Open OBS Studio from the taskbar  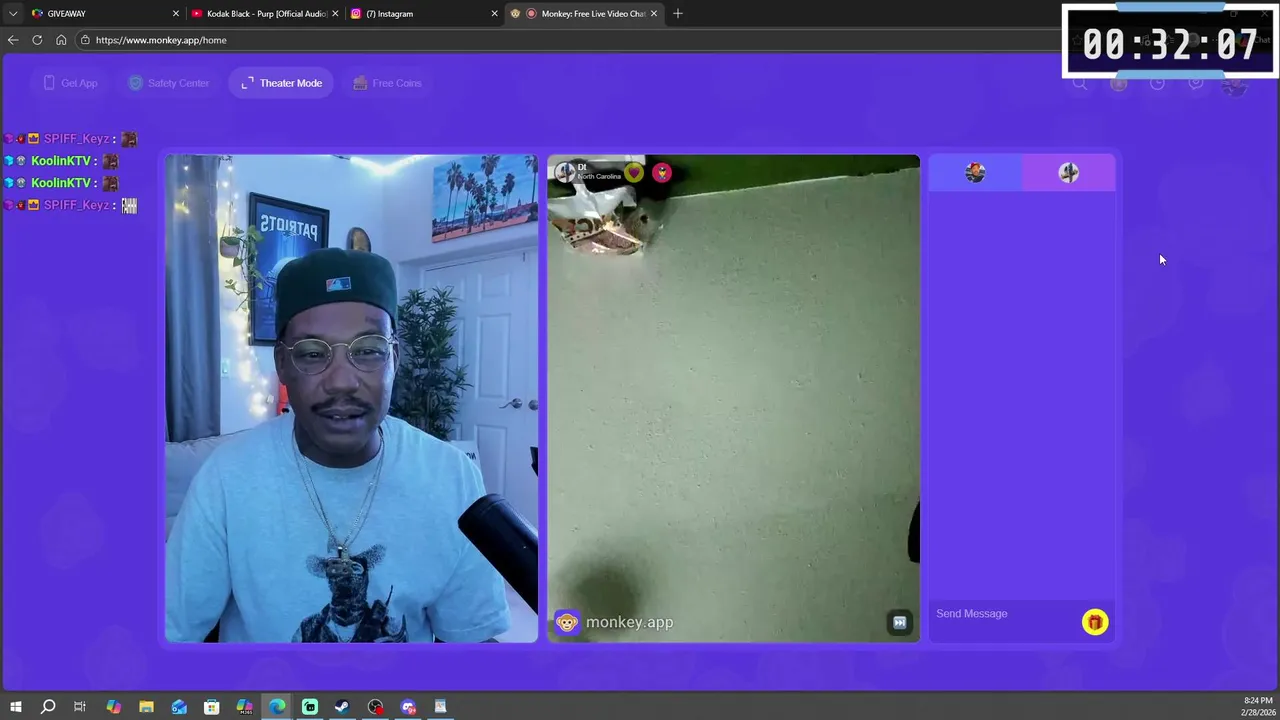point(375,707)
